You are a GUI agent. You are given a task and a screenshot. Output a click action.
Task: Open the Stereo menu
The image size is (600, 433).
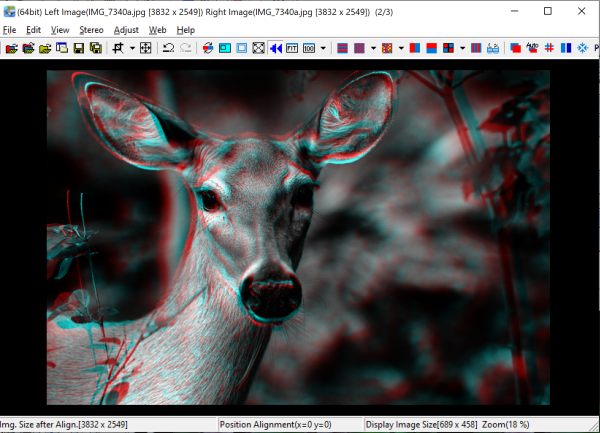point(91,30)
